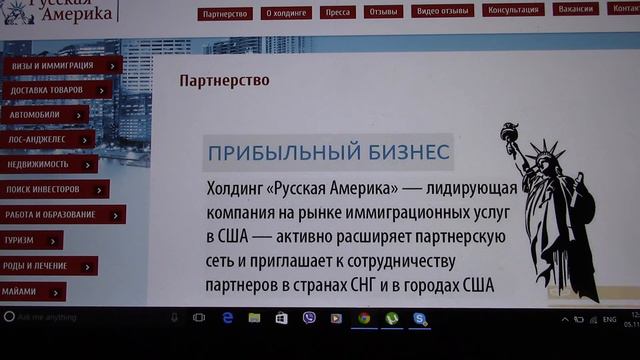Open Визы и иммиграция section

(x=62, y=65)
